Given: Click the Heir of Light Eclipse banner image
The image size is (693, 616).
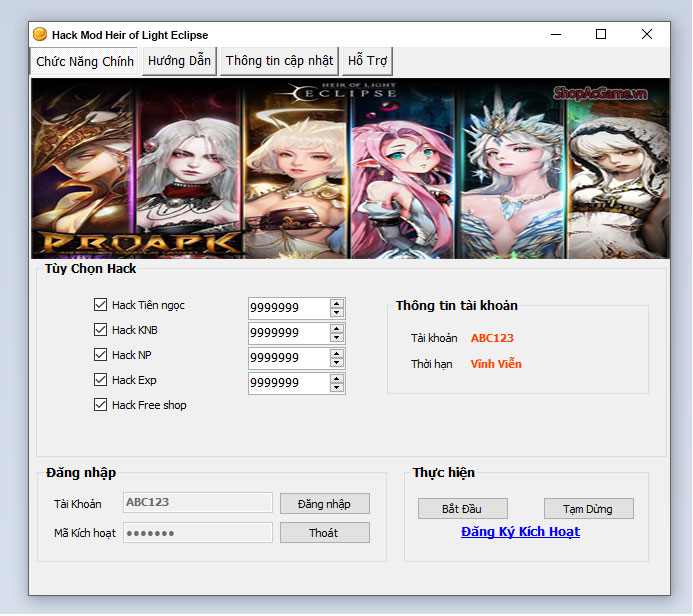Looking at the screenshot, I should click(350, 168).
